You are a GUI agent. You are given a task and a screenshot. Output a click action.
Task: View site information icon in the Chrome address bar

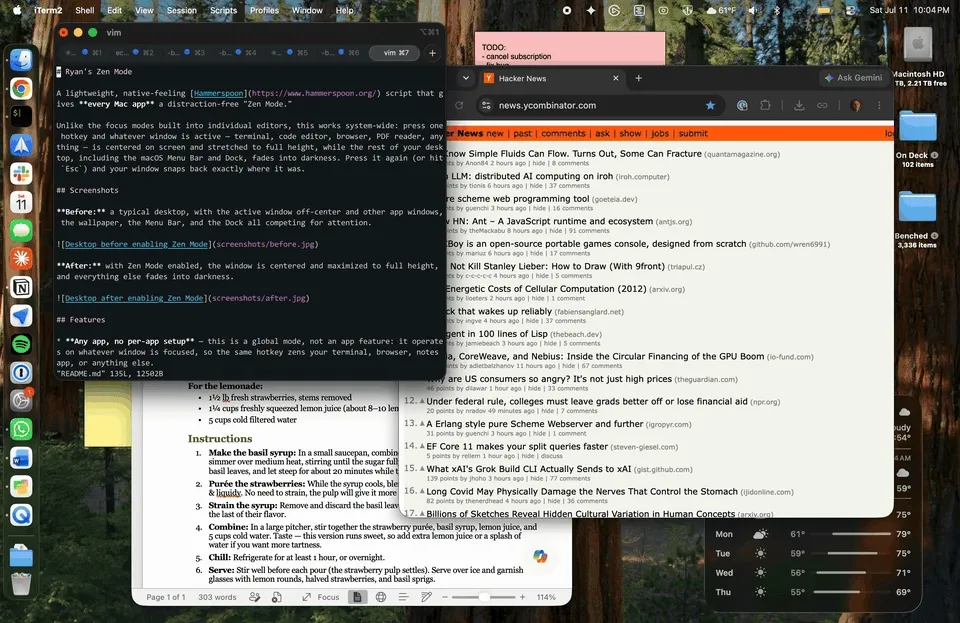point(486,105)
